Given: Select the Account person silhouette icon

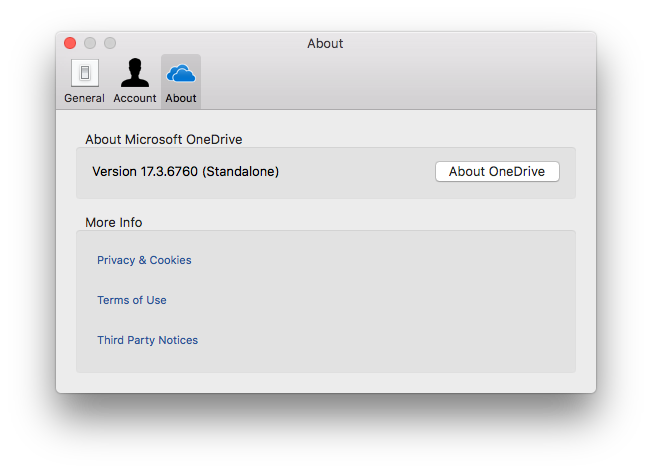Looking at the screenshot, I should coord(135,72).
